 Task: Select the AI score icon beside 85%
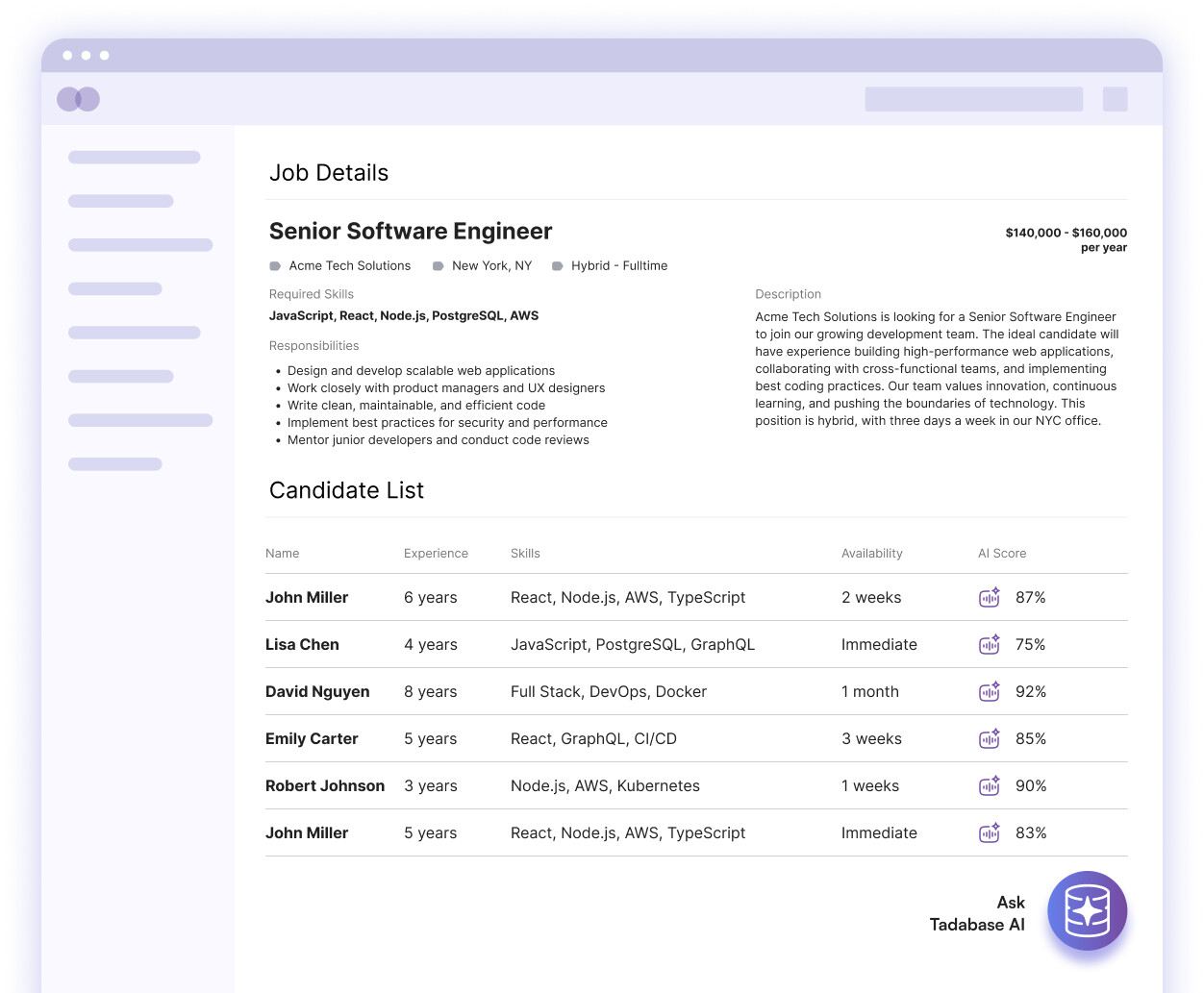[990, 738]
